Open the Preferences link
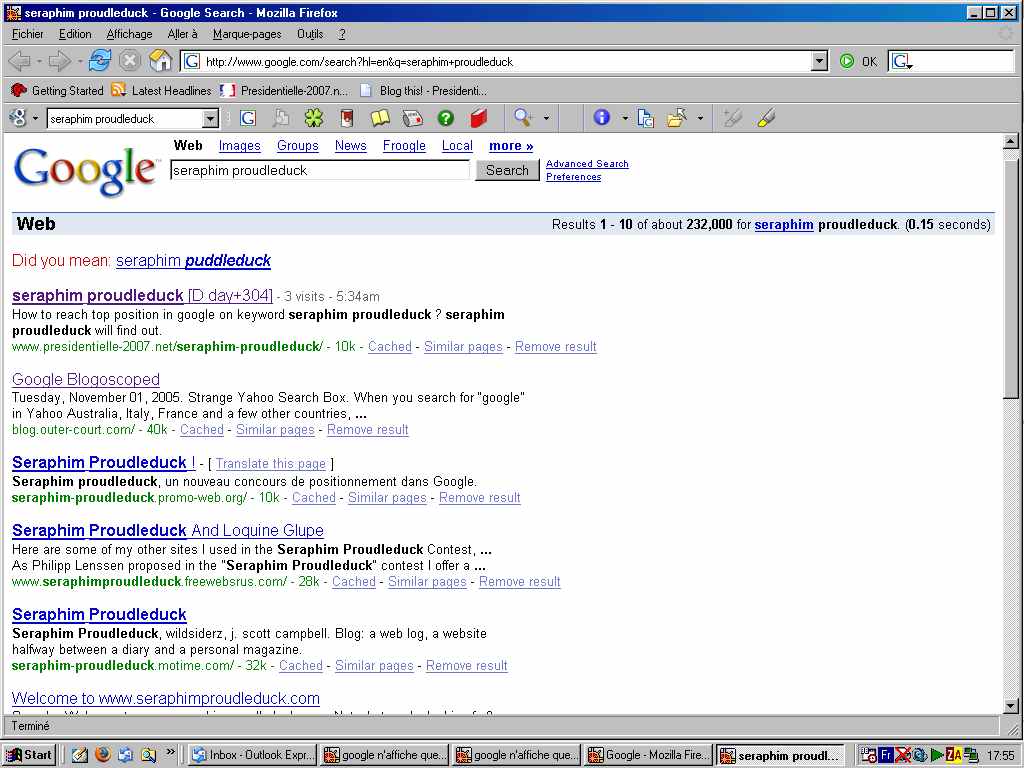This screenshot has height=768, width=1024. click(x=573, y=177)
